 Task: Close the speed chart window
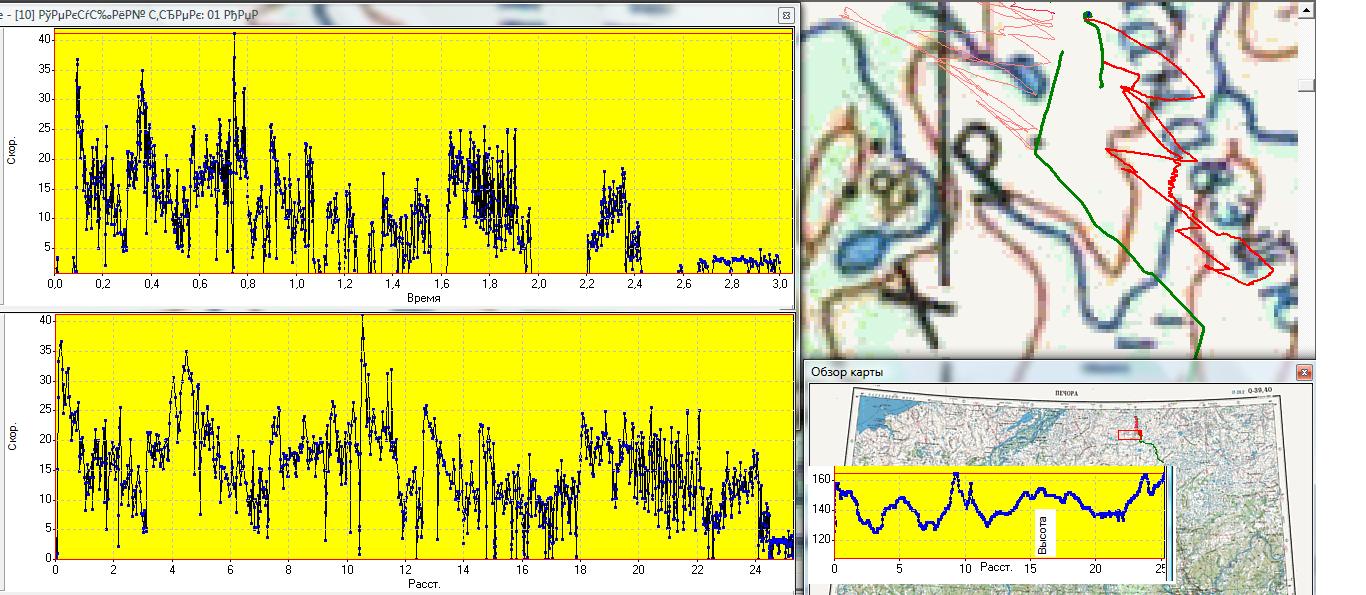787,15
